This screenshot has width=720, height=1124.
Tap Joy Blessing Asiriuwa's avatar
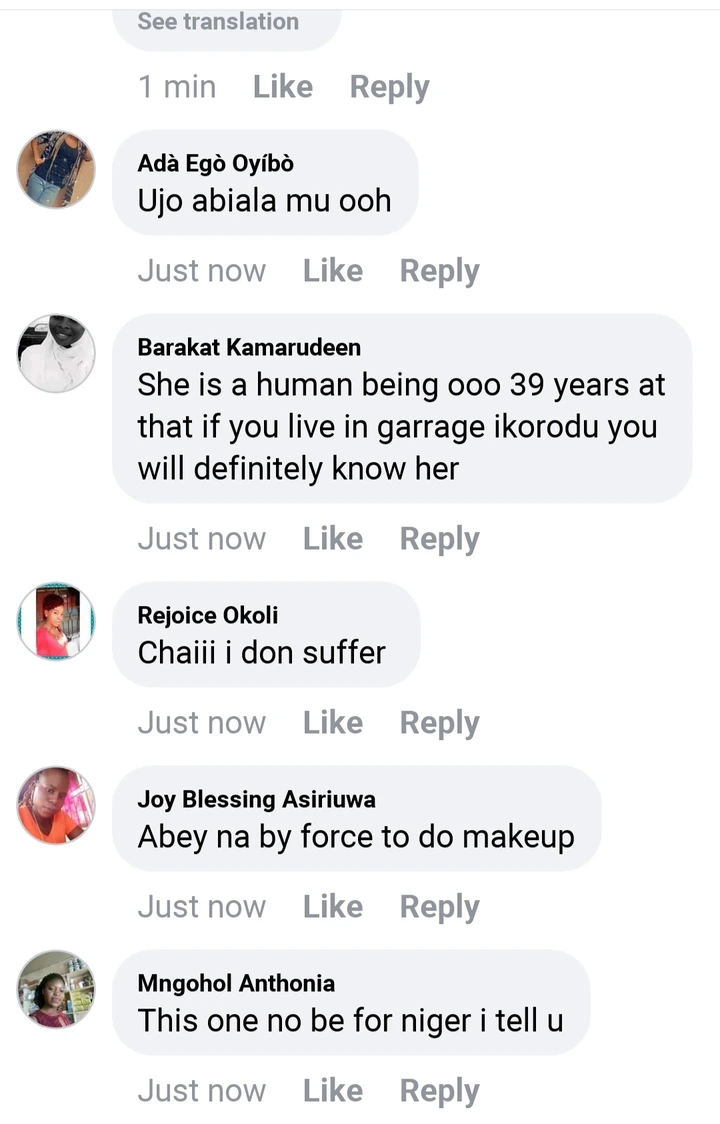(56, 805)
